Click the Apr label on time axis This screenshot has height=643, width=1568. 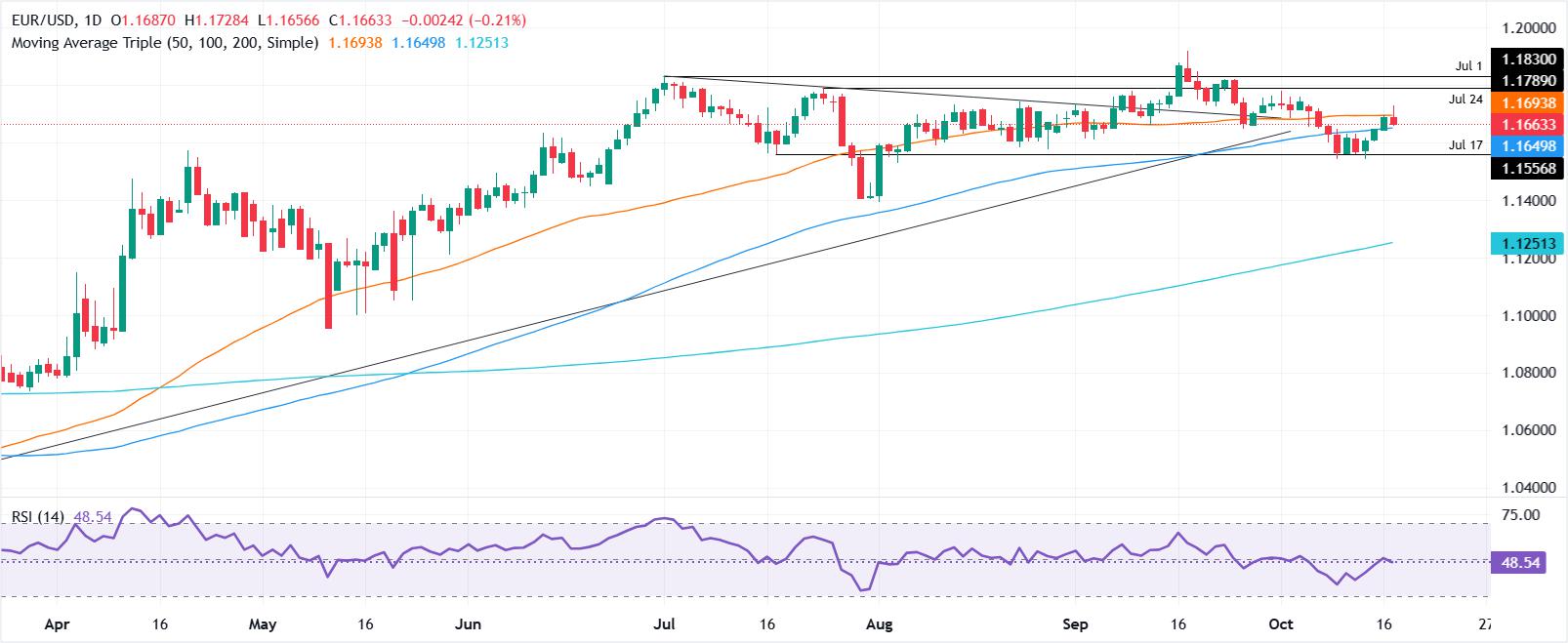[x=58, y=624]
